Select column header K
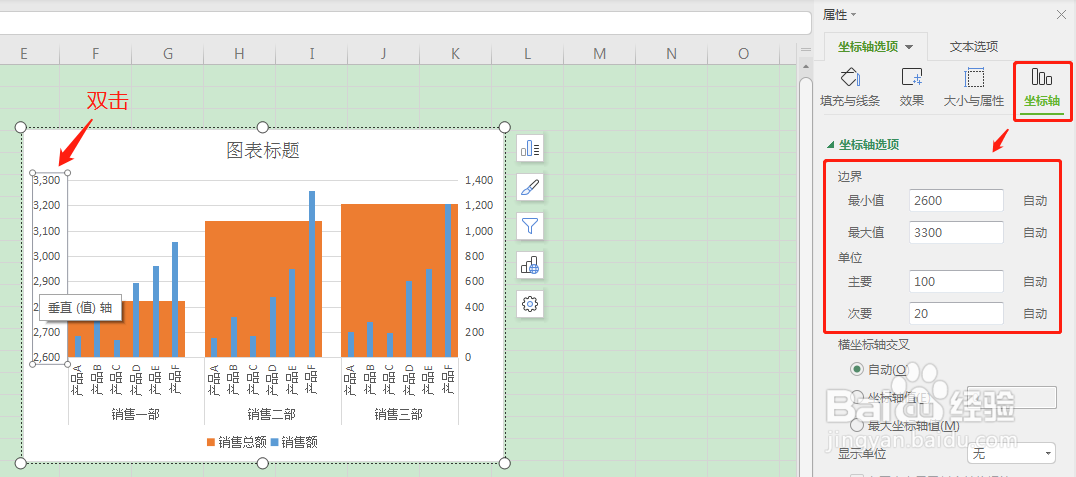This screenshot has width=1076, height=477. (456, 54)
